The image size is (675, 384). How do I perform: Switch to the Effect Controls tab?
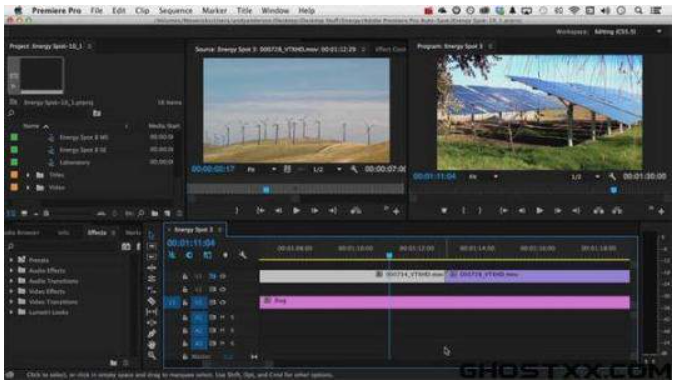[x=390, y=50]
